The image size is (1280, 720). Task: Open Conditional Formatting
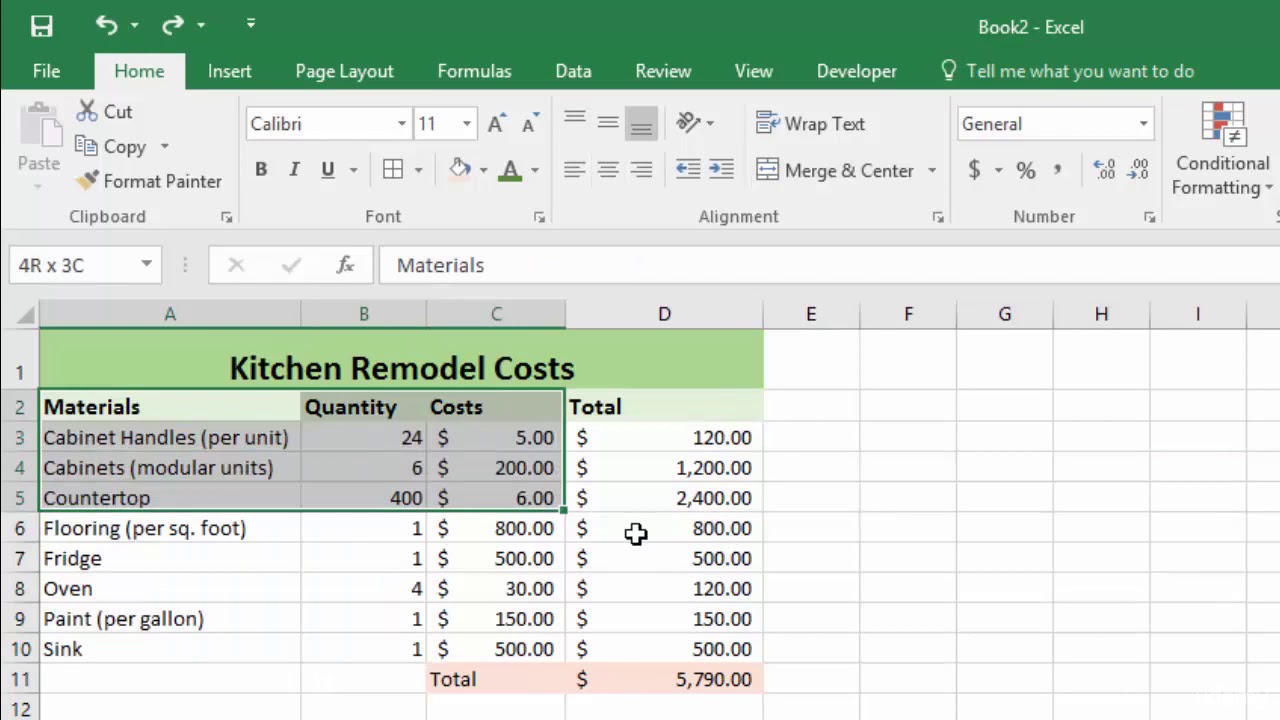1222,150
